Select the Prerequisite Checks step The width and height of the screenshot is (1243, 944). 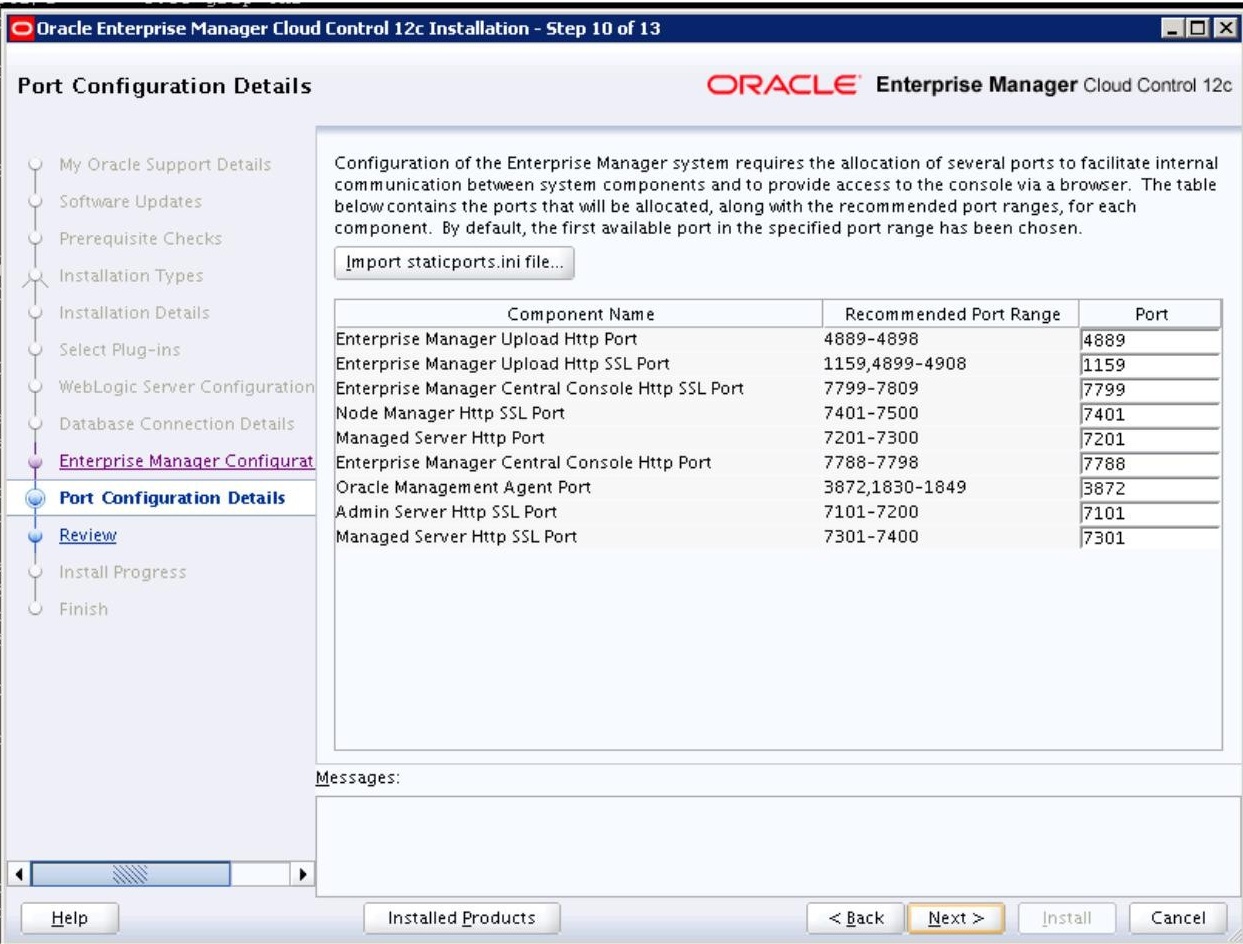pyautogui.click(x=140, y=238)
